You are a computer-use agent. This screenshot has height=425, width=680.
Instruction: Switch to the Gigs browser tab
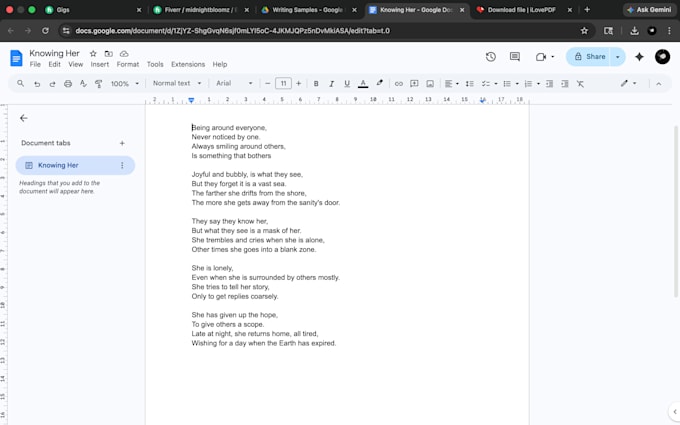pyautogui.click(x=92, y=10)
